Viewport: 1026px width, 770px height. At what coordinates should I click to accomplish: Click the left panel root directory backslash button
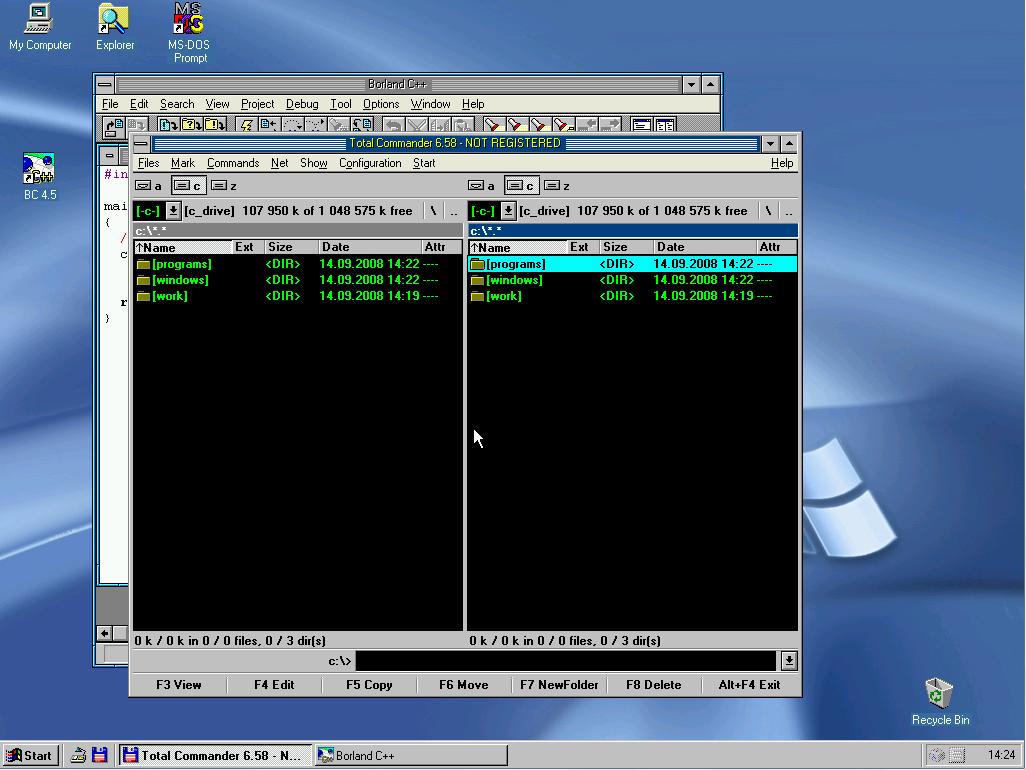433,211
